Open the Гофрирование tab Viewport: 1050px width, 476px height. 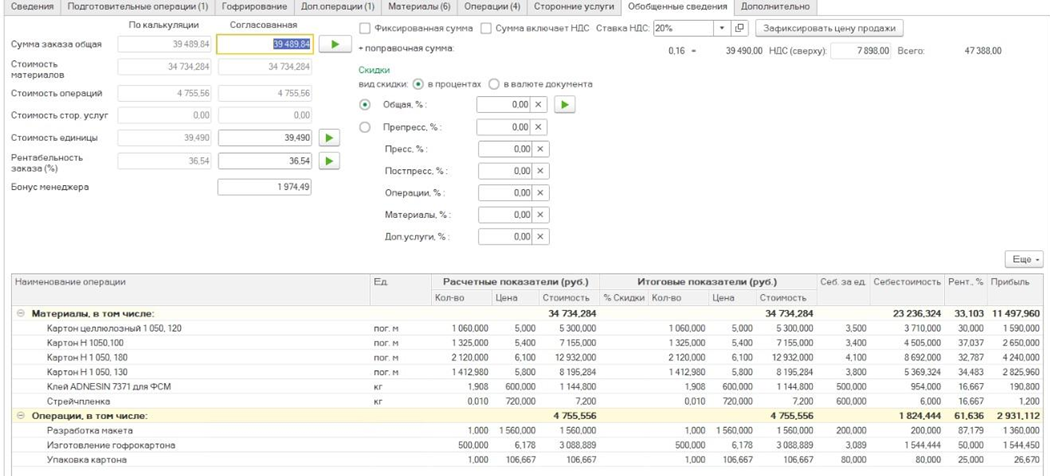click(253, 7)
